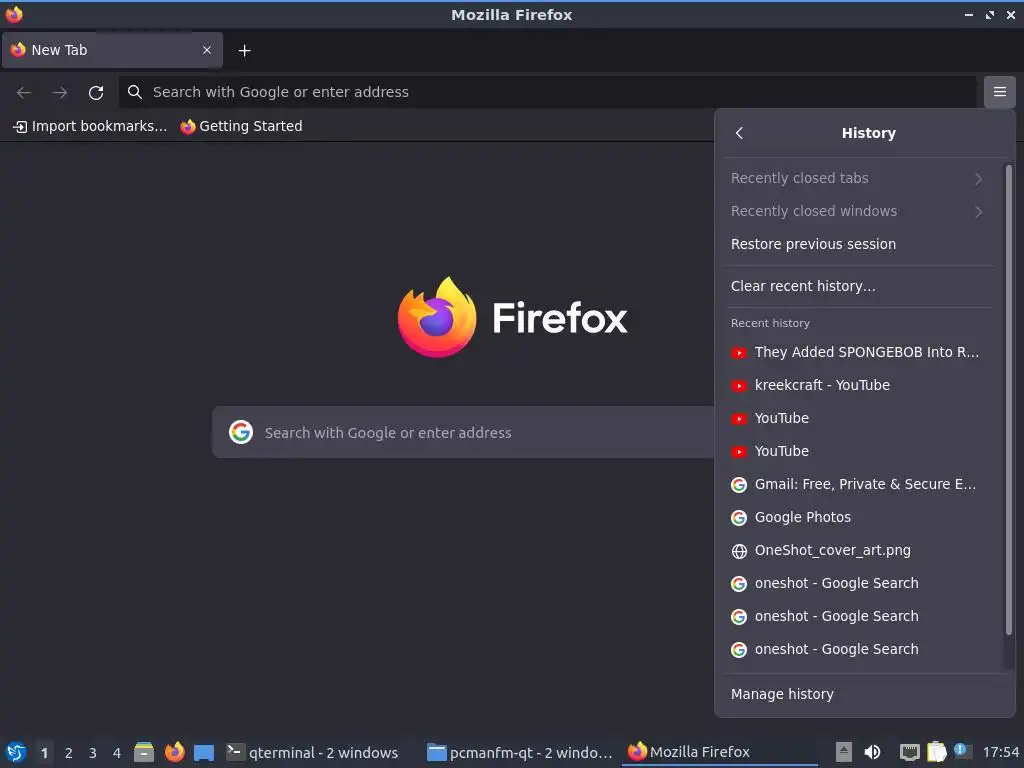This screenshot has width=1024, height=768.
Task: Choose Clear recent history…
Action: click(x=857, y=286)
